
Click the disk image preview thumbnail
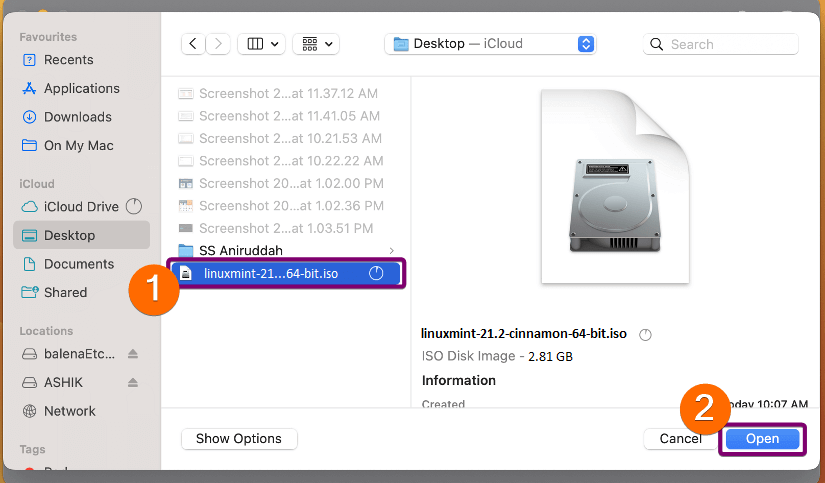615,186
